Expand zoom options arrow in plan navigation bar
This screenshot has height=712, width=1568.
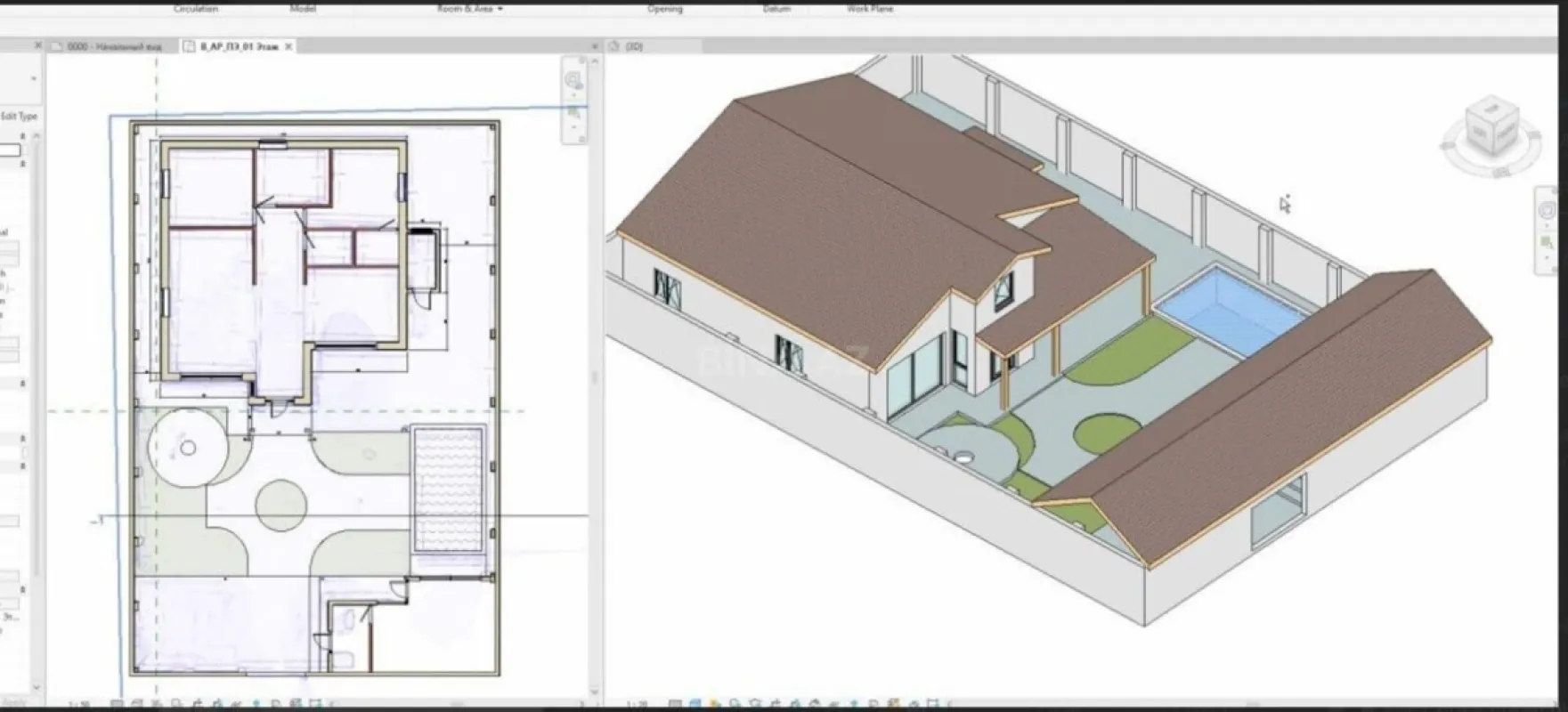pos(573,126)
